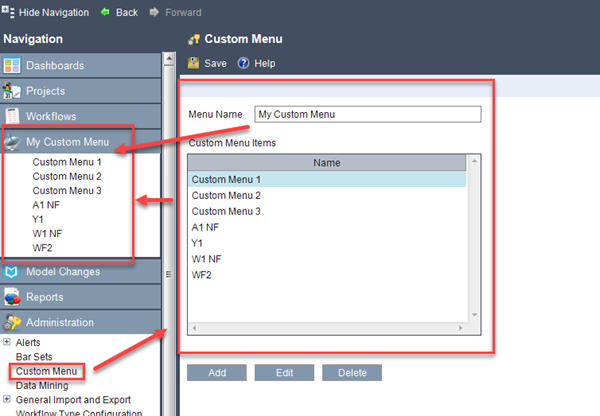Expand the Alerts tree node
The height and width of the screenshot is (416, 600).
[7, 342]
